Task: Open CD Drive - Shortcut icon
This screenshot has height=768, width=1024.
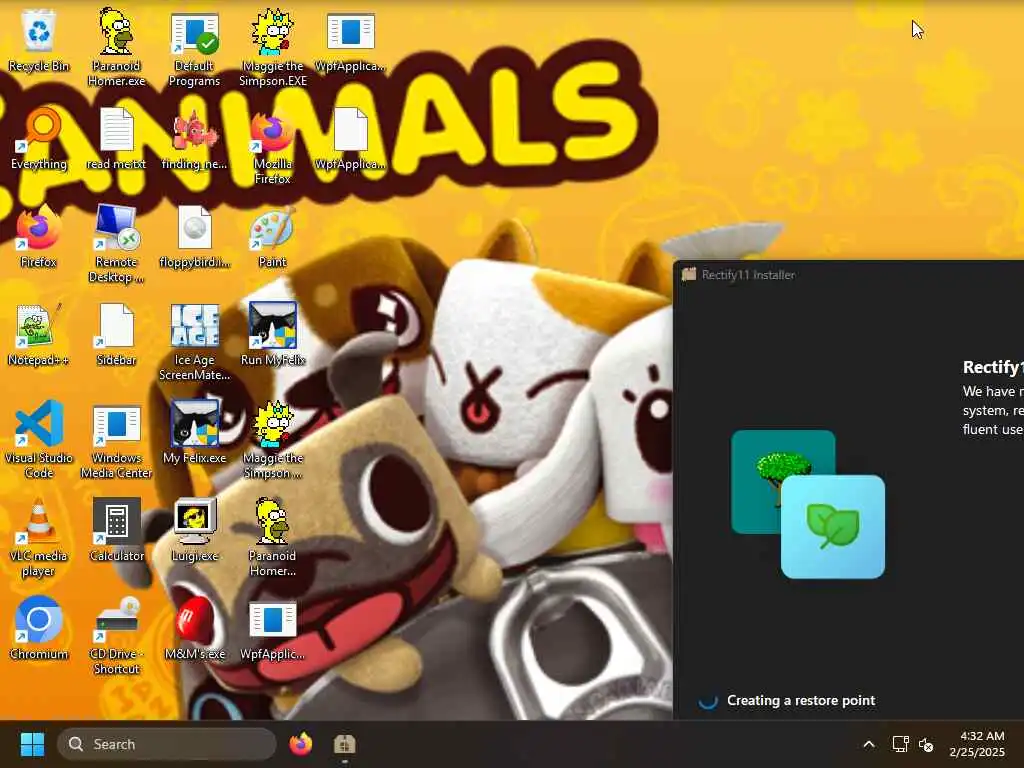Action: [x=116, y=635]
